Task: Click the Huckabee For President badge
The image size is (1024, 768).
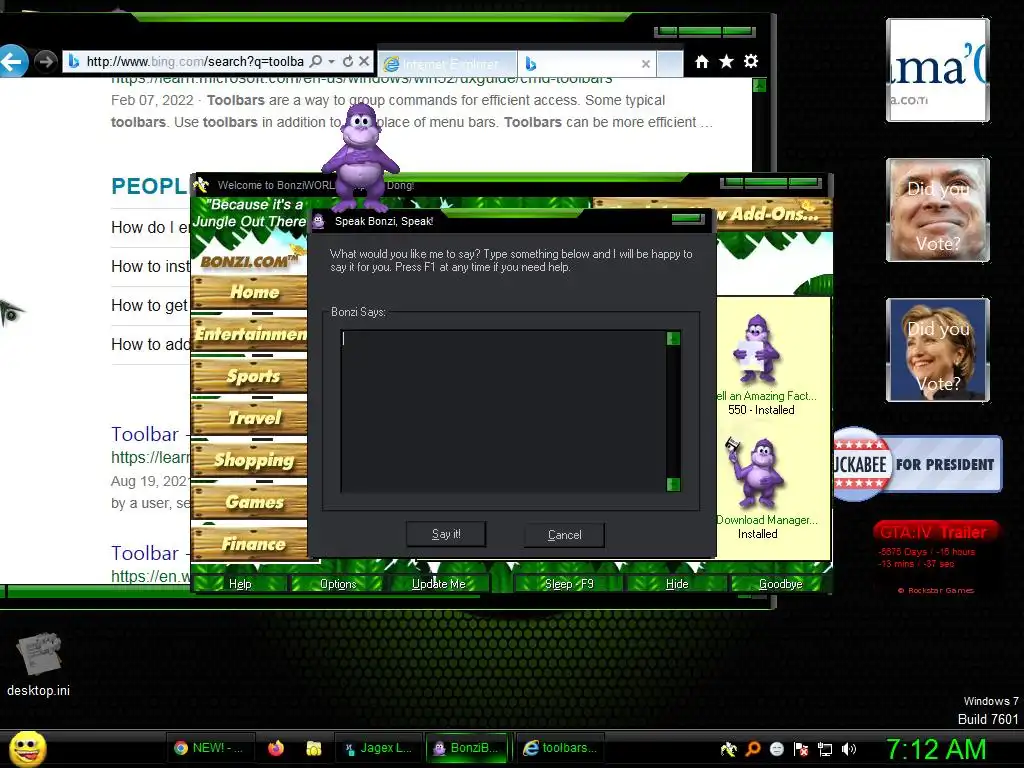Action: [918, 464]
